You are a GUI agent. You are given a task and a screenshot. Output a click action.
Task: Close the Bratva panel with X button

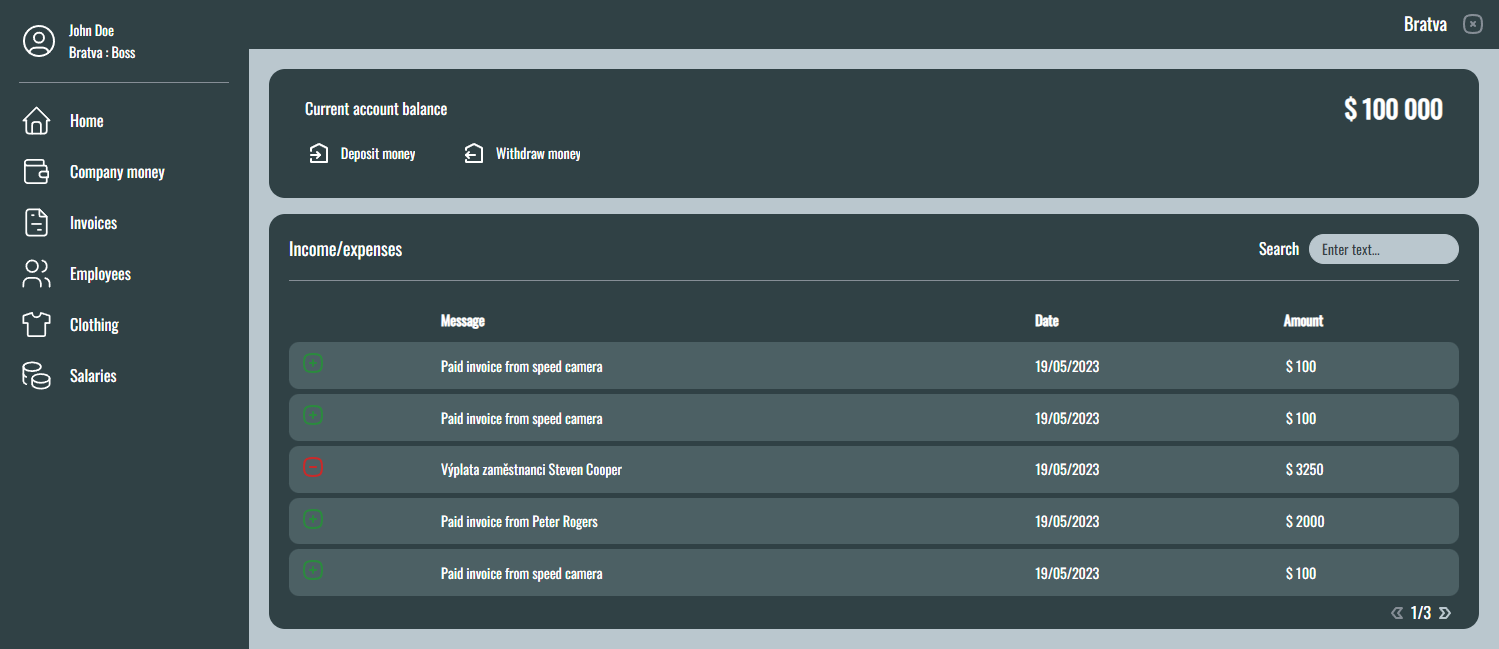click(x=1473, y=24)
